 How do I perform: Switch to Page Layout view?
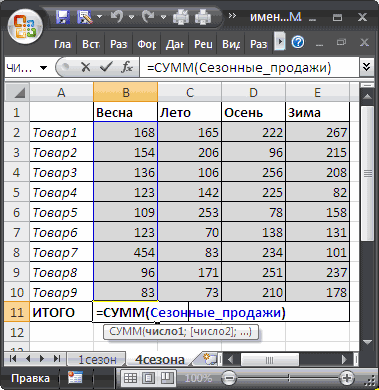[148, 378]
